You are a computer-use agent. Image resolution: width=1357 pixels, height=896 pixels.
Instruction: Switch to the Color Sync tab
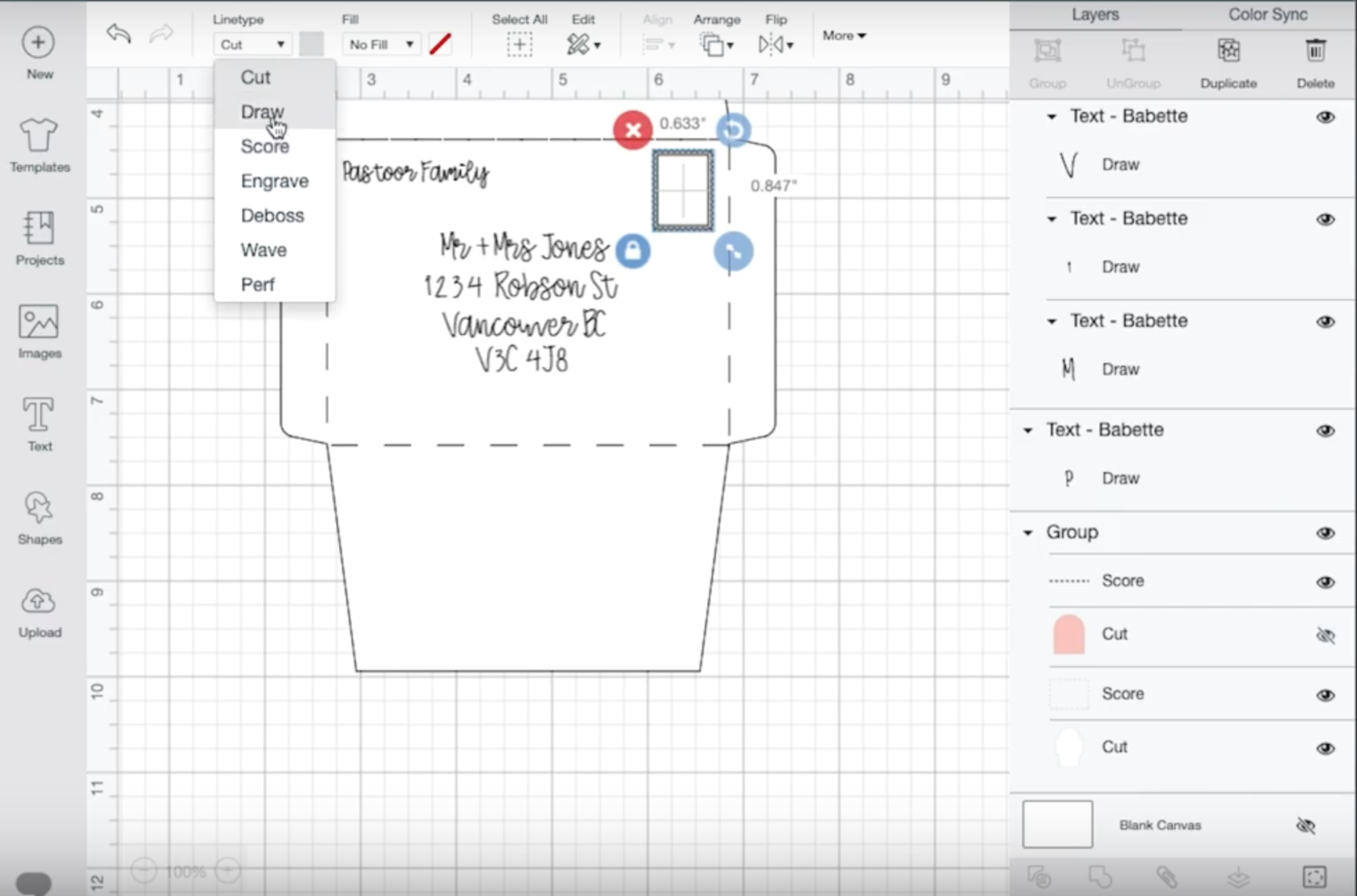1267,15
